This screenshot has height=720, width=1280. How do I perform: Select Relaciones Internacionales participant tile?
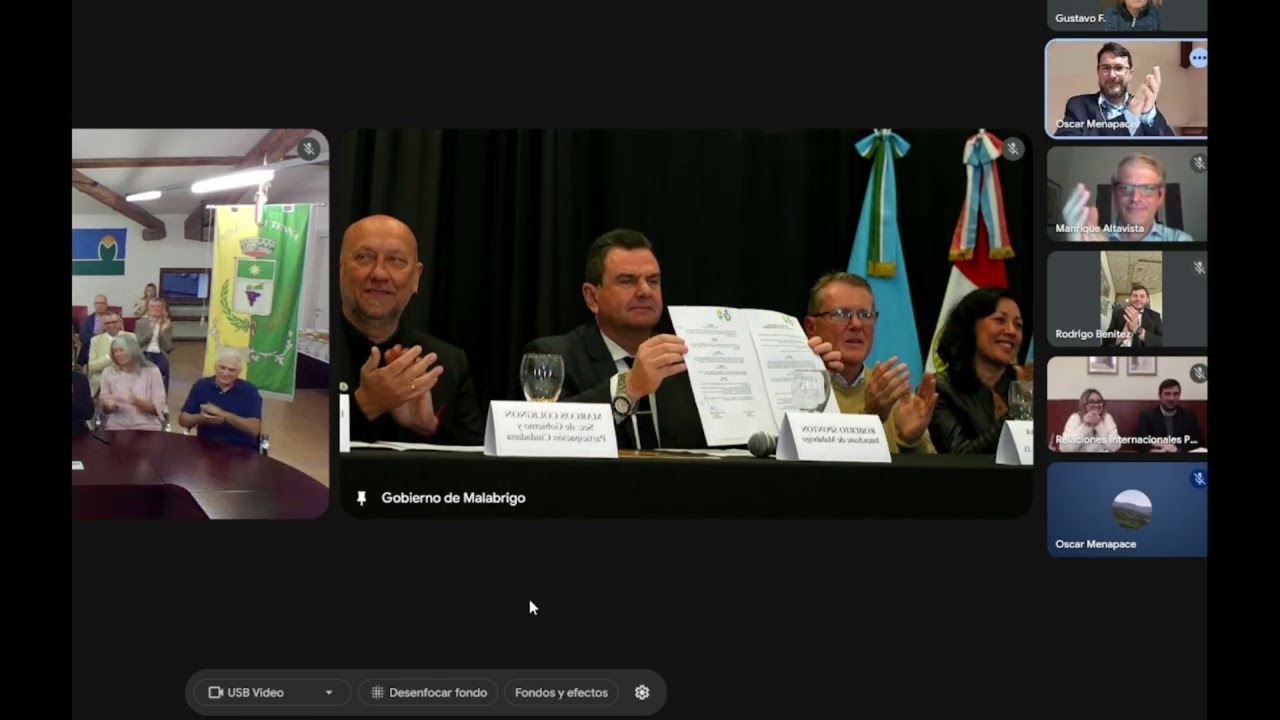point(1127,404)
